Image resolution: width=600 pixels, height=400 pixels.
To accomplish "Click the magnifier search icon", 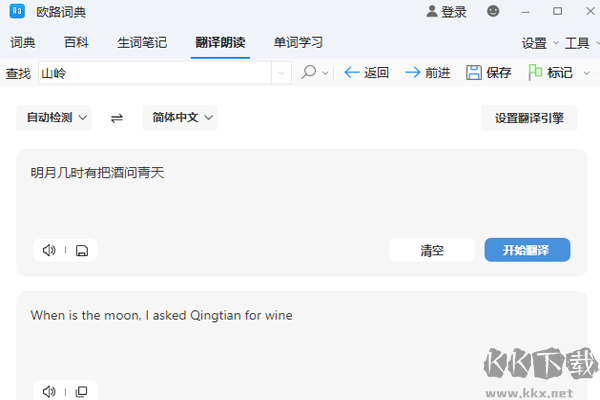I will [x=309, y=72].
